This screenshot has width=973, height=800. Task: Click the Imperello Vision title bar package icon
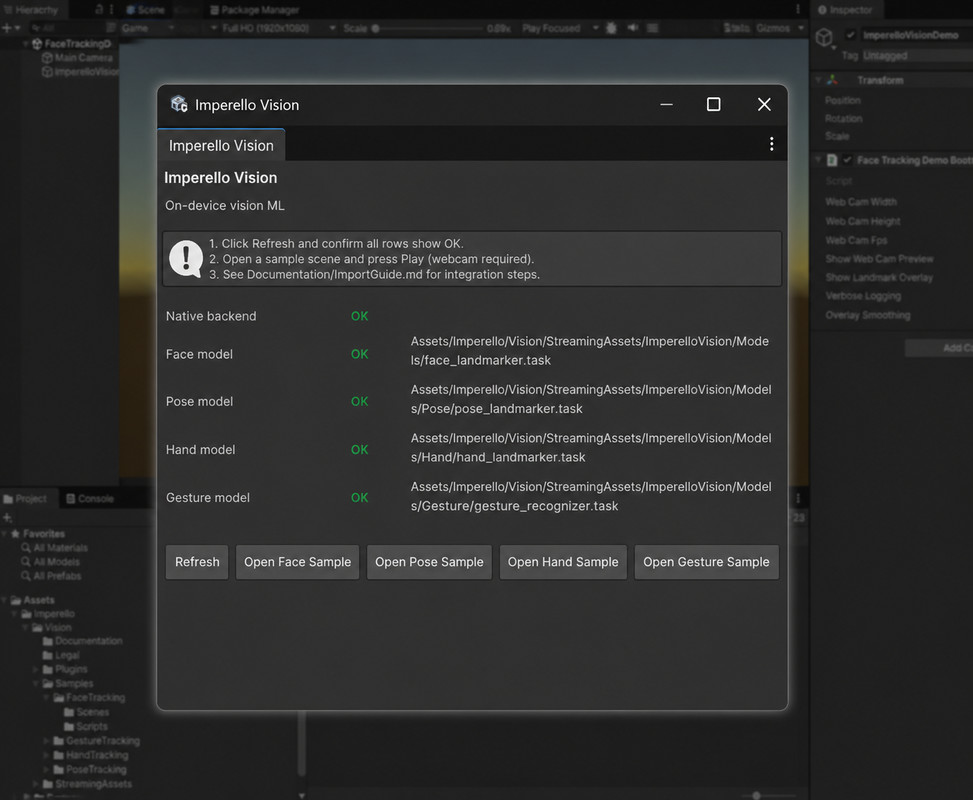(x=179, y=104)
